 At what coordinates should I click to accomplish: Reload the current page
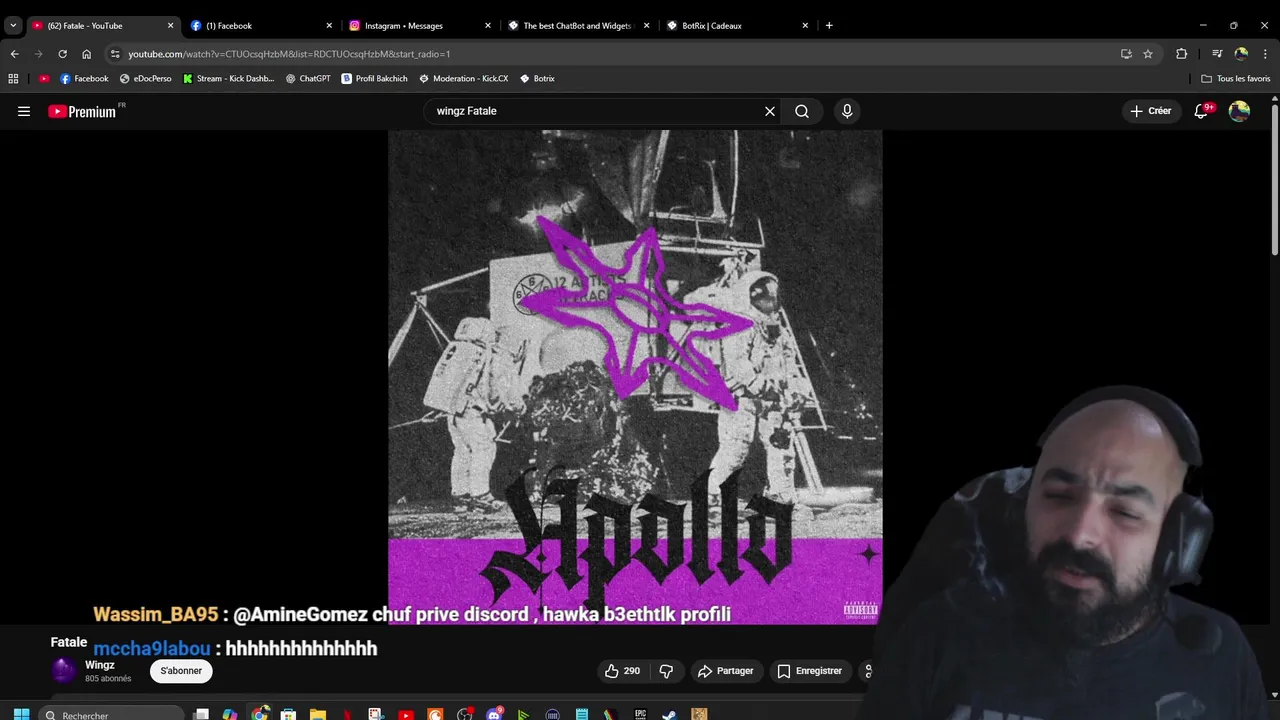pos(62,54)
